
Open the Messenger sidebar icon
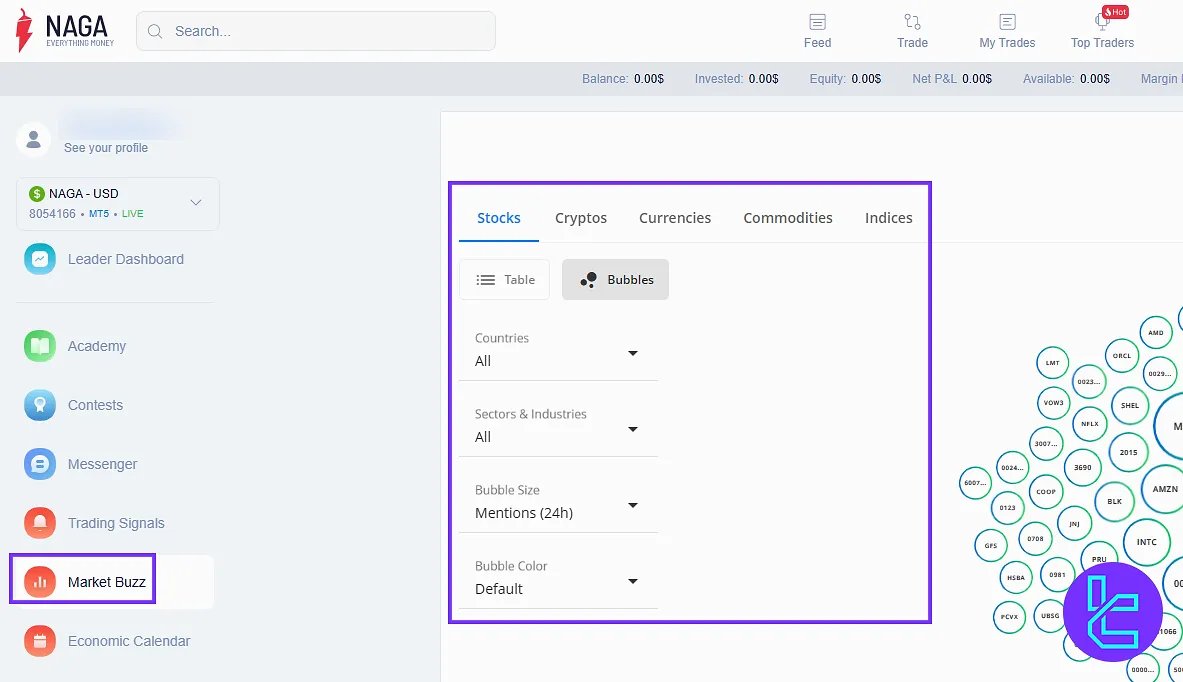click(x=40, y=464)
